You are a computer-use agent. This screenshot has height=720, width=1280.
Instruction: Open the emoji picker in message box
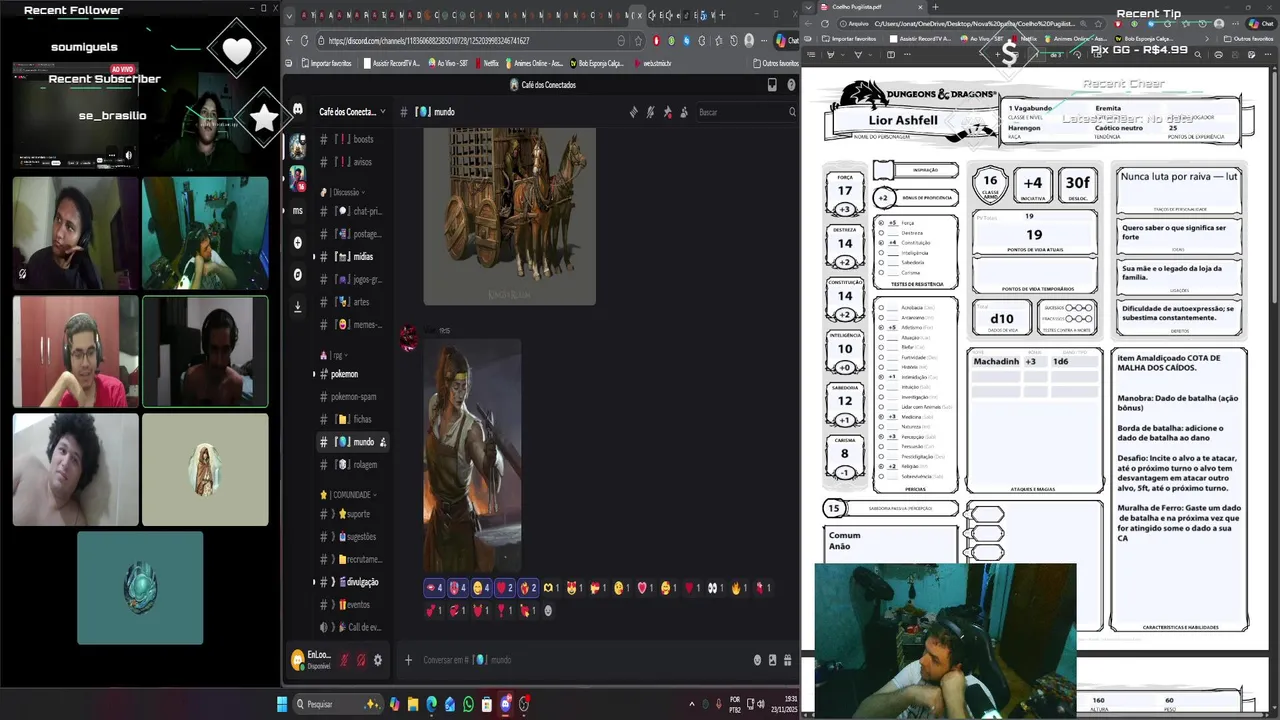coord(757,660)
